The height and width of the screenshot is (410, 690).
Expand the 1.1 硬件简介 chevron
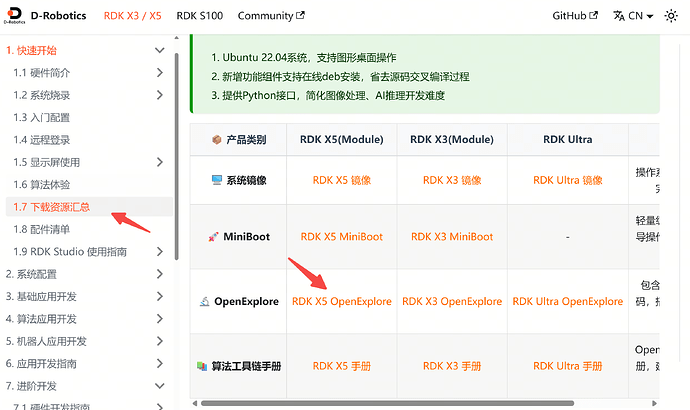coord(160,73)
